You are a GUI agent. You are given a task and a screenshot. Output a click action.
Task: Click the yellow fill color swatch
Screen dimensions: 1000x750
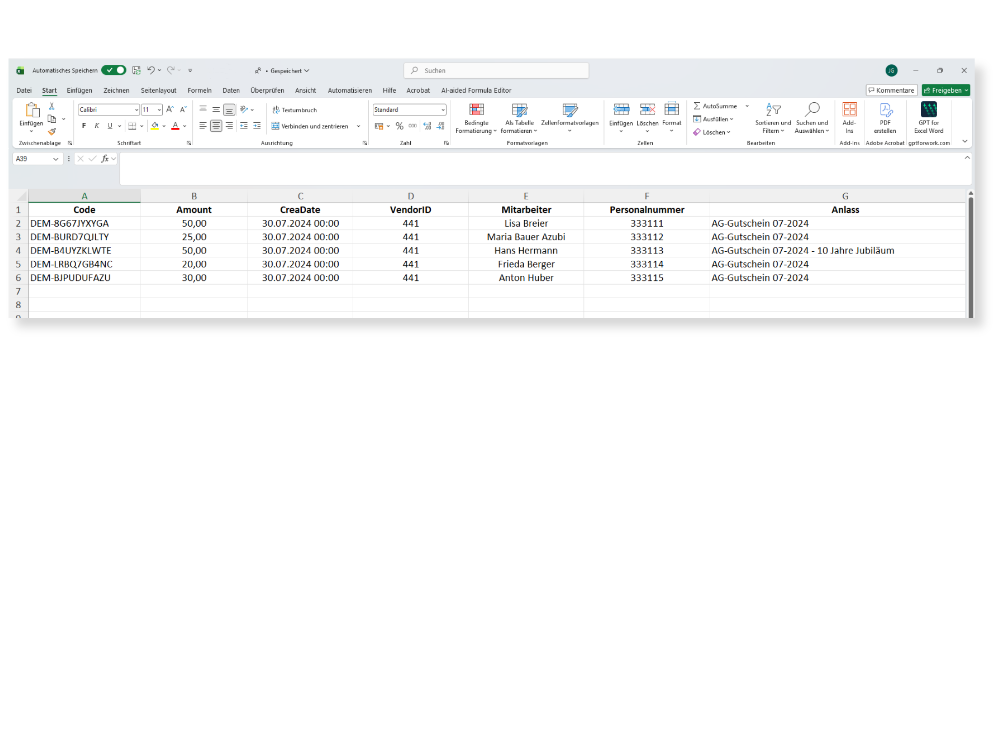(155, 126)
